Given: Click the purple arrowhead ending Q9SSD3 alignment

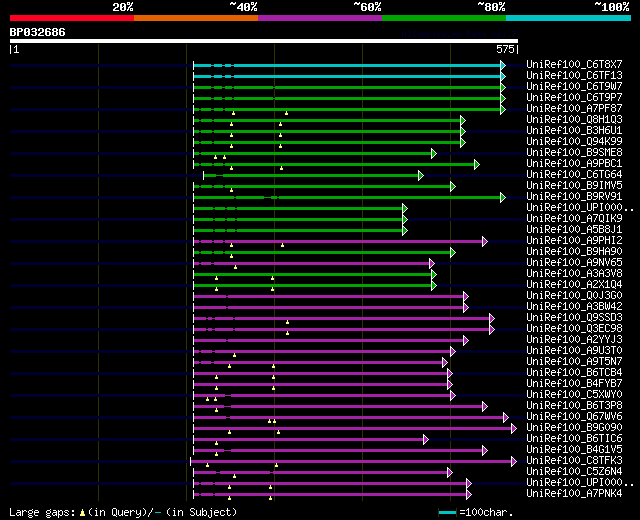Looking at the screenshot, I should 492,318.
